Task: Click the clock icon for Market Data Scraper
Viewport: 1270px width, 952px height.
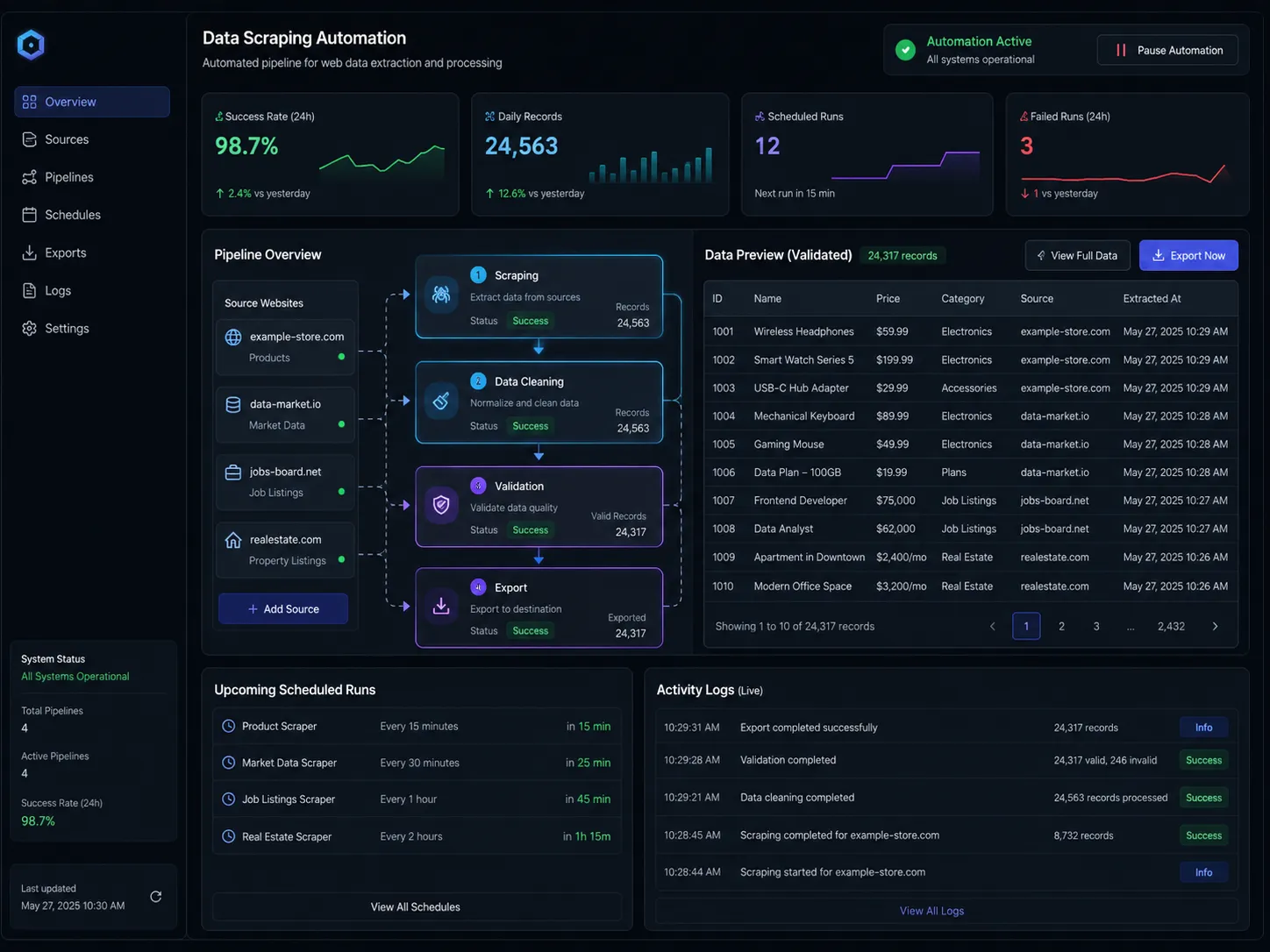Action: click(228, 763)
